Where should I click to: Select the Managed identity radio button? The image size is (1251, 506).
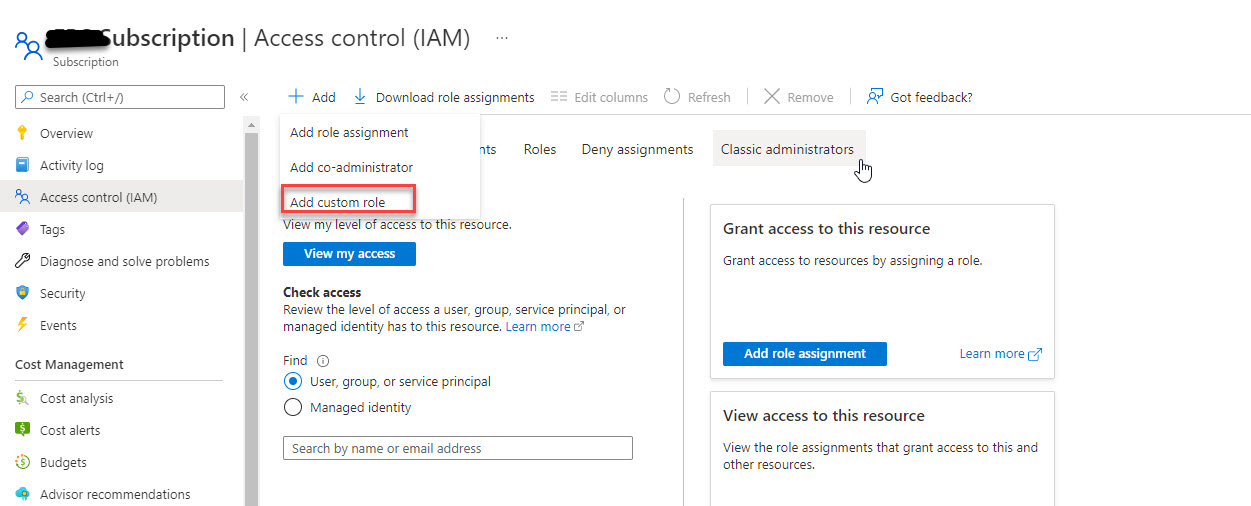tap(293, 407)
